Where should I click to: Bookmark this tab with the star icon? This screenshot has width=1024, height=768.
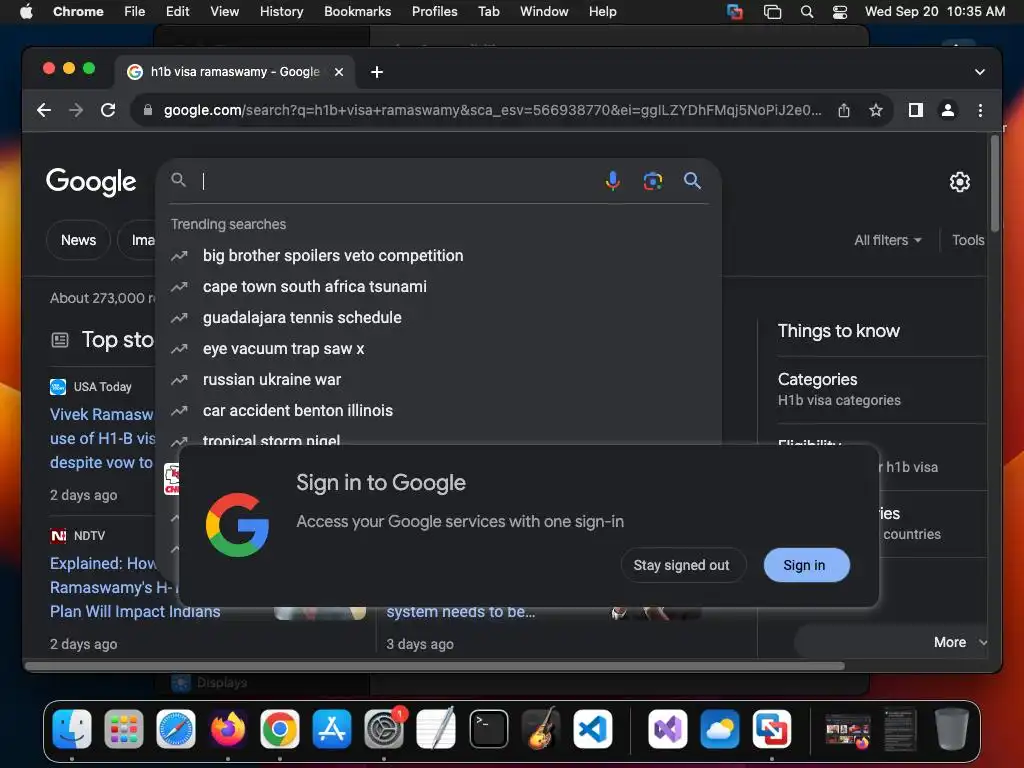point(876,110)
